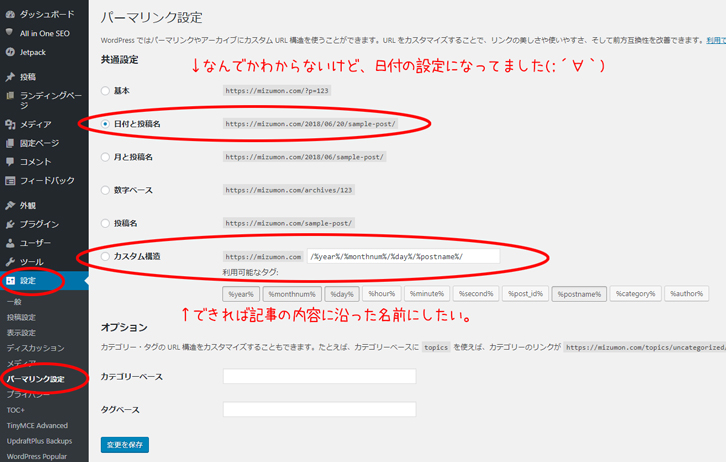Viewport: 726px width, 462px height.
Task: Focus the custom structure text field
Action: coord(403,256)
